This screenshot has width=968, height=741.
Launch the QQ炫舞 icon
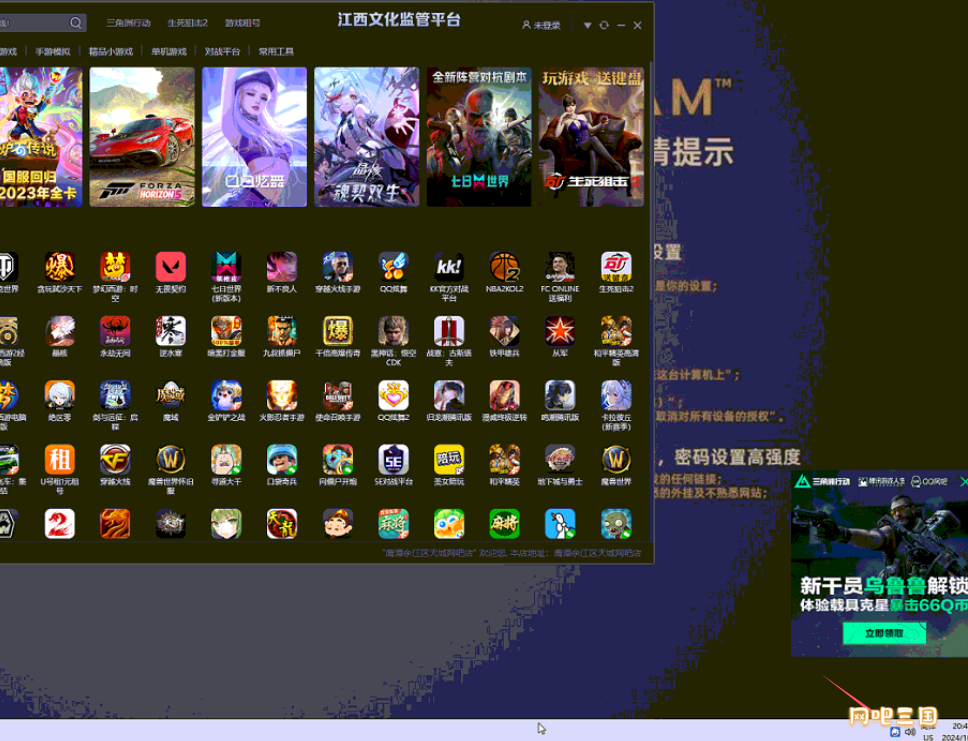point(393,267)
